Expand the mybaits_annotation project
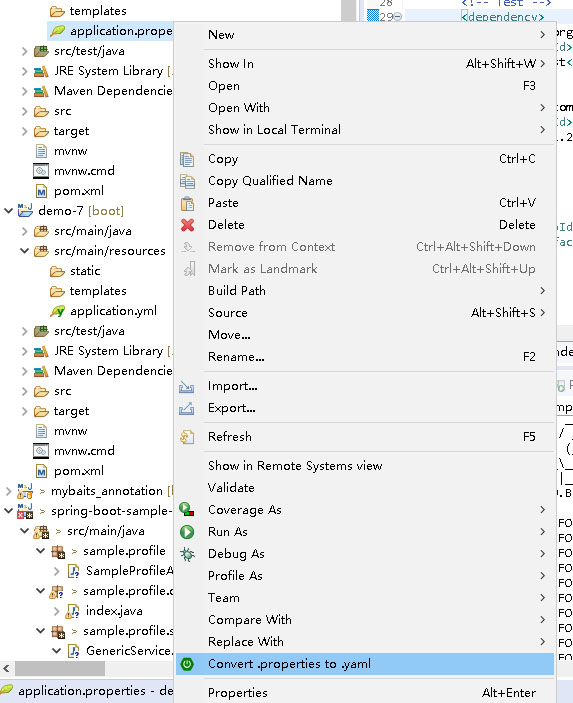This screenshot has height=703, width=573. [9, 491]
